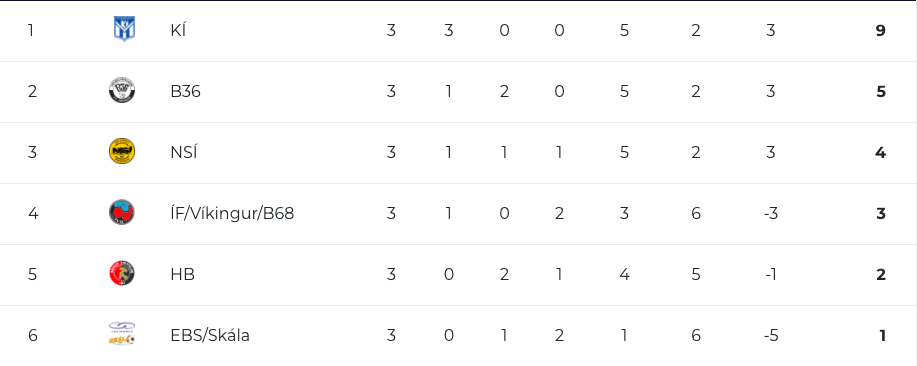Screen dimensions: 917x366
Task: Click the red HB club logo
Action: 122,274
